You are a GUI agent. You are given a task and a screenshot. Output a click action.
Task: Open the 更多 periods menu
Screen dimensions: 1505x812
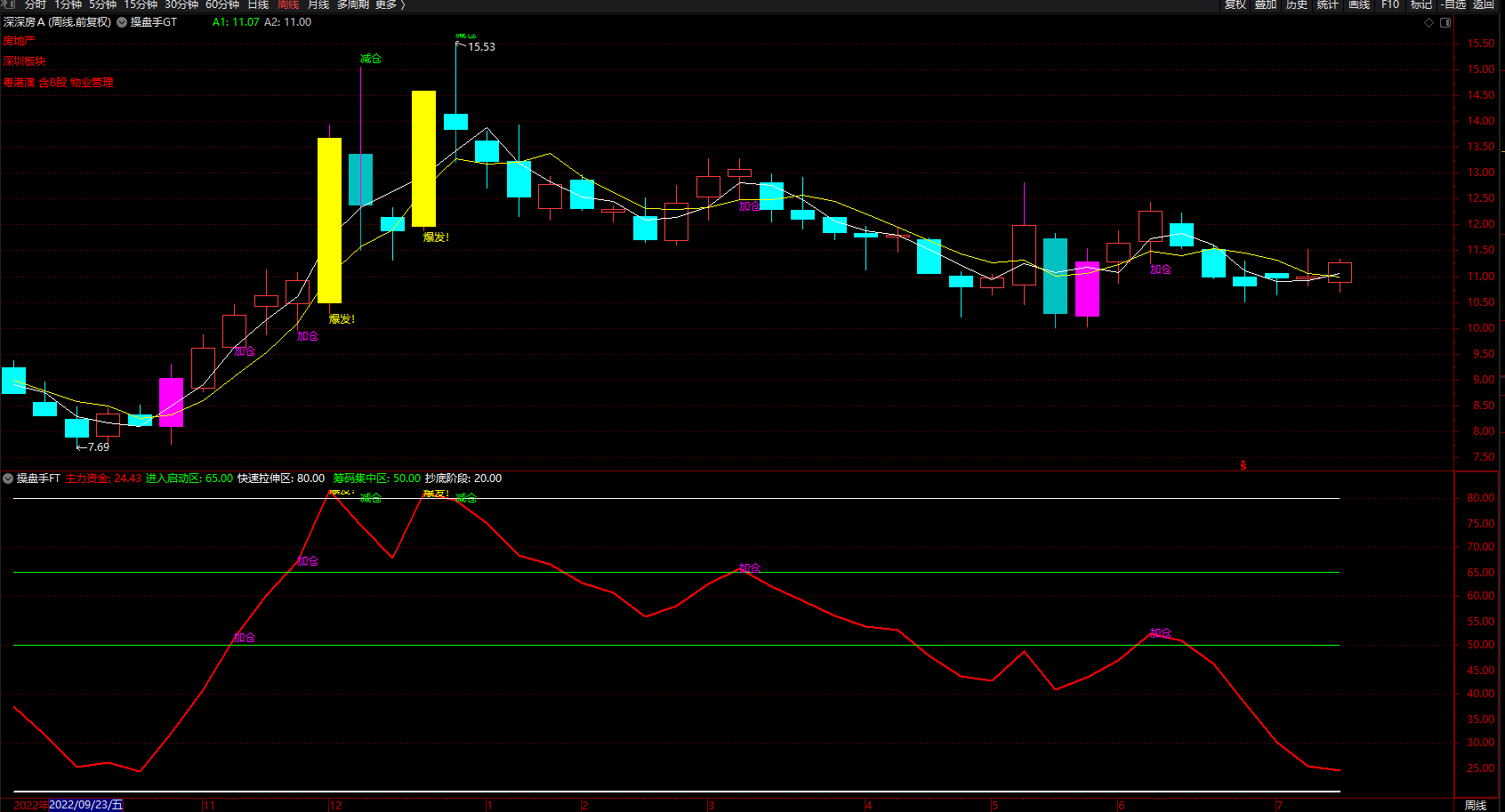[390, 4]
